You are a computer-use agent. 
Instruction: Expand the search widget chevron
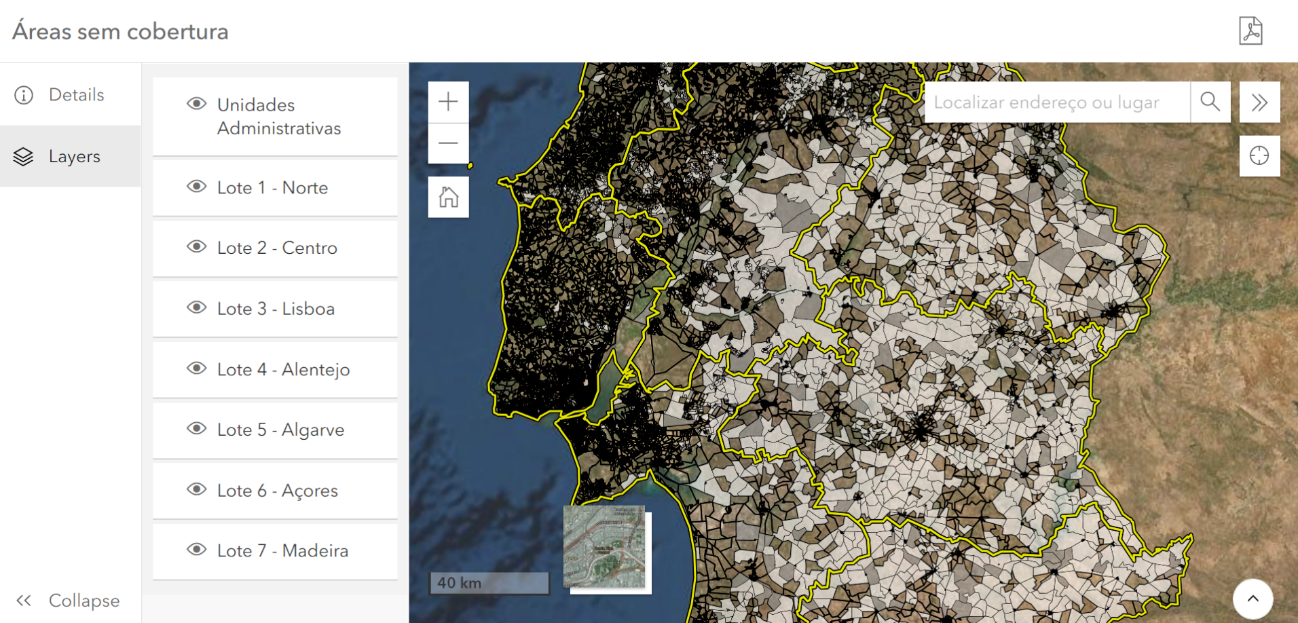click(1259, 101)
